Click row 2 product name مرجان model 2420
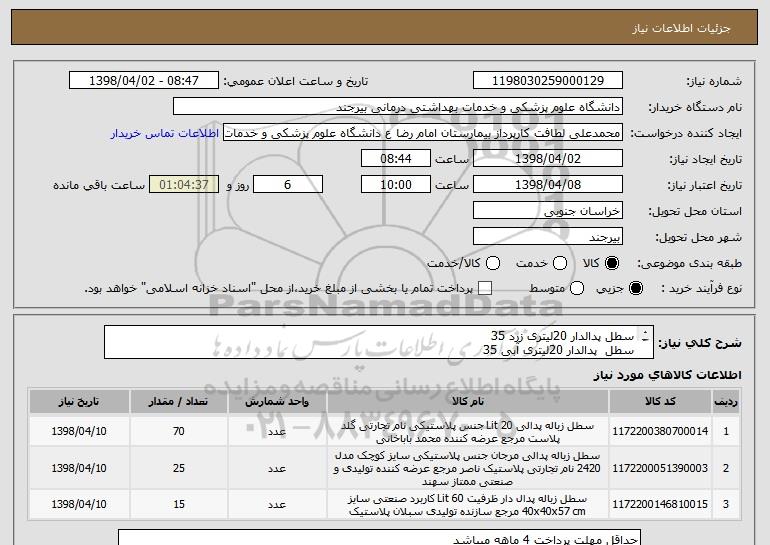Viewport: 770px width, 545px height. pyautogui.click(x=468, y=468)
